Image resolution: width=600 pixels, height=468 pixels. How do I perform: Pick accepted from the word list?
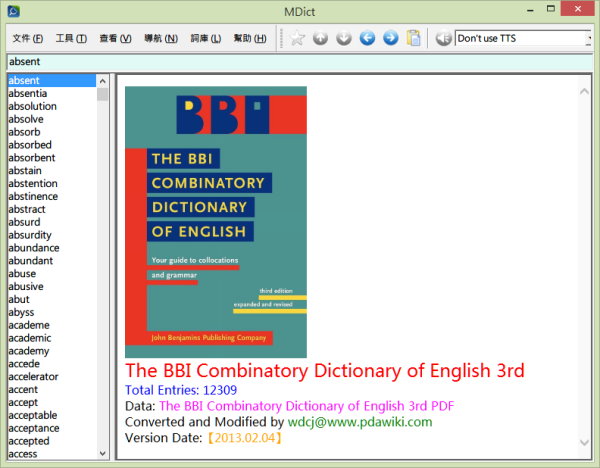pyautogui.click(x=29, y=441)
